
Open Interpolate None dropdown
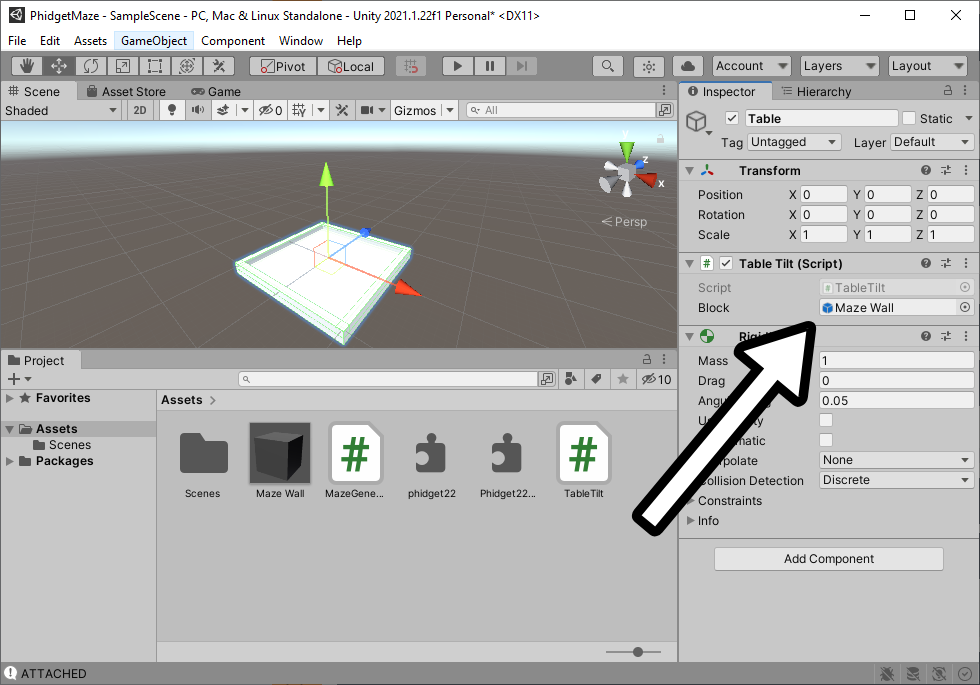coord(896,460)
